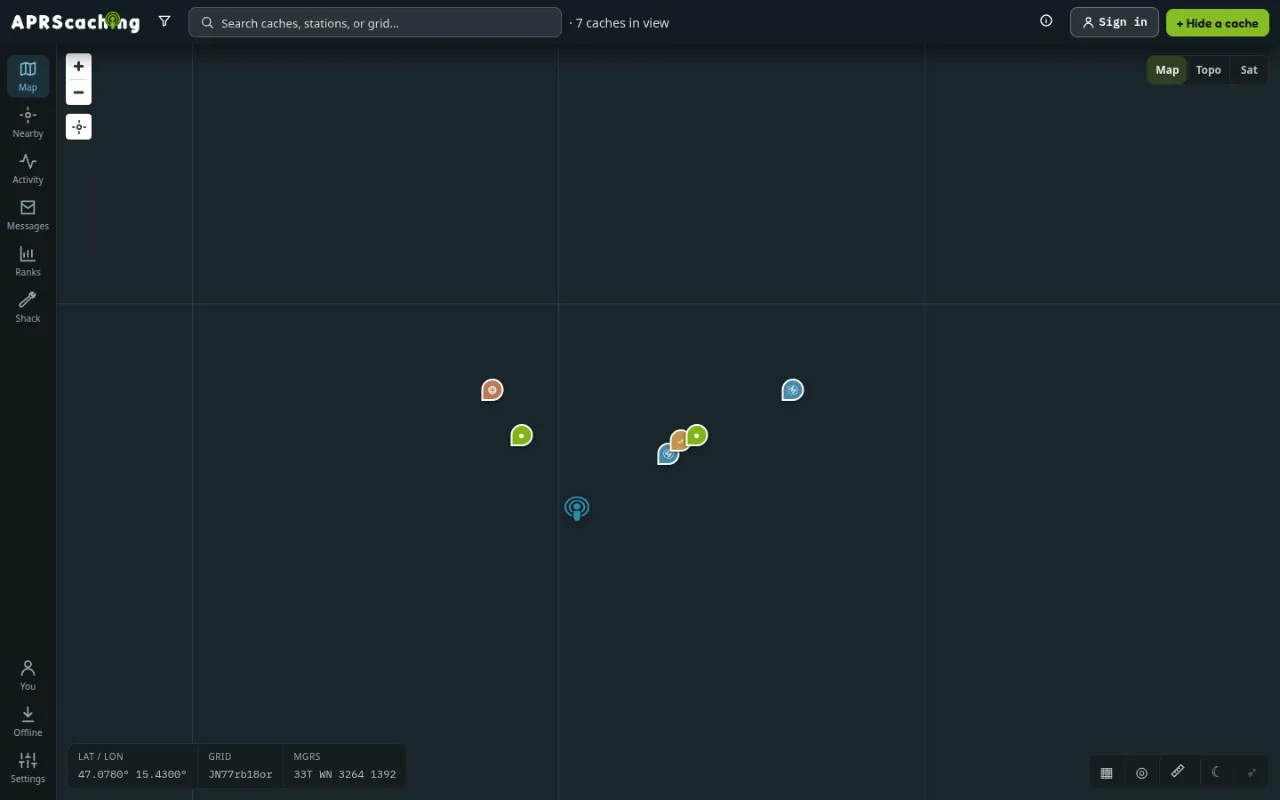Image resolution: width=1280 pixels, height=800 pixels.
Task: Switch the basemap to Topo layer
Action: 1208,70
